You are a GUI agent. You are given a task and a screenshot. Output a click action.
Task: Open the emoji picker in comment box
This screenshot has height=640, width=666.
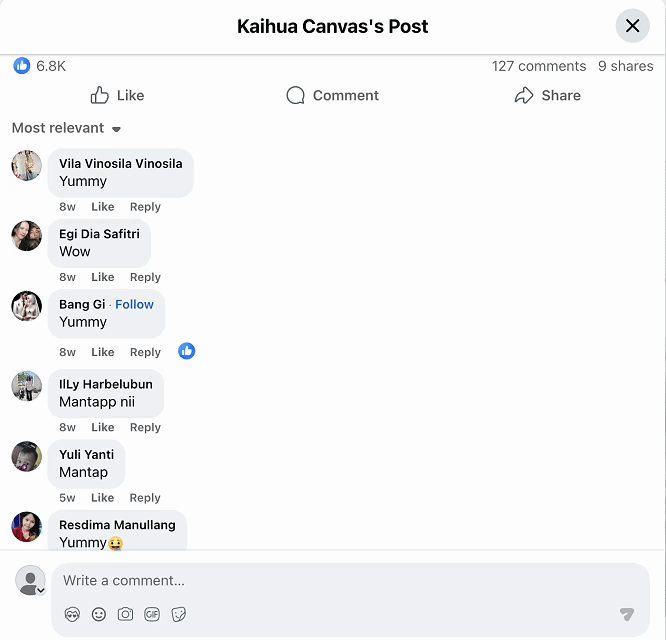[99, 614]
